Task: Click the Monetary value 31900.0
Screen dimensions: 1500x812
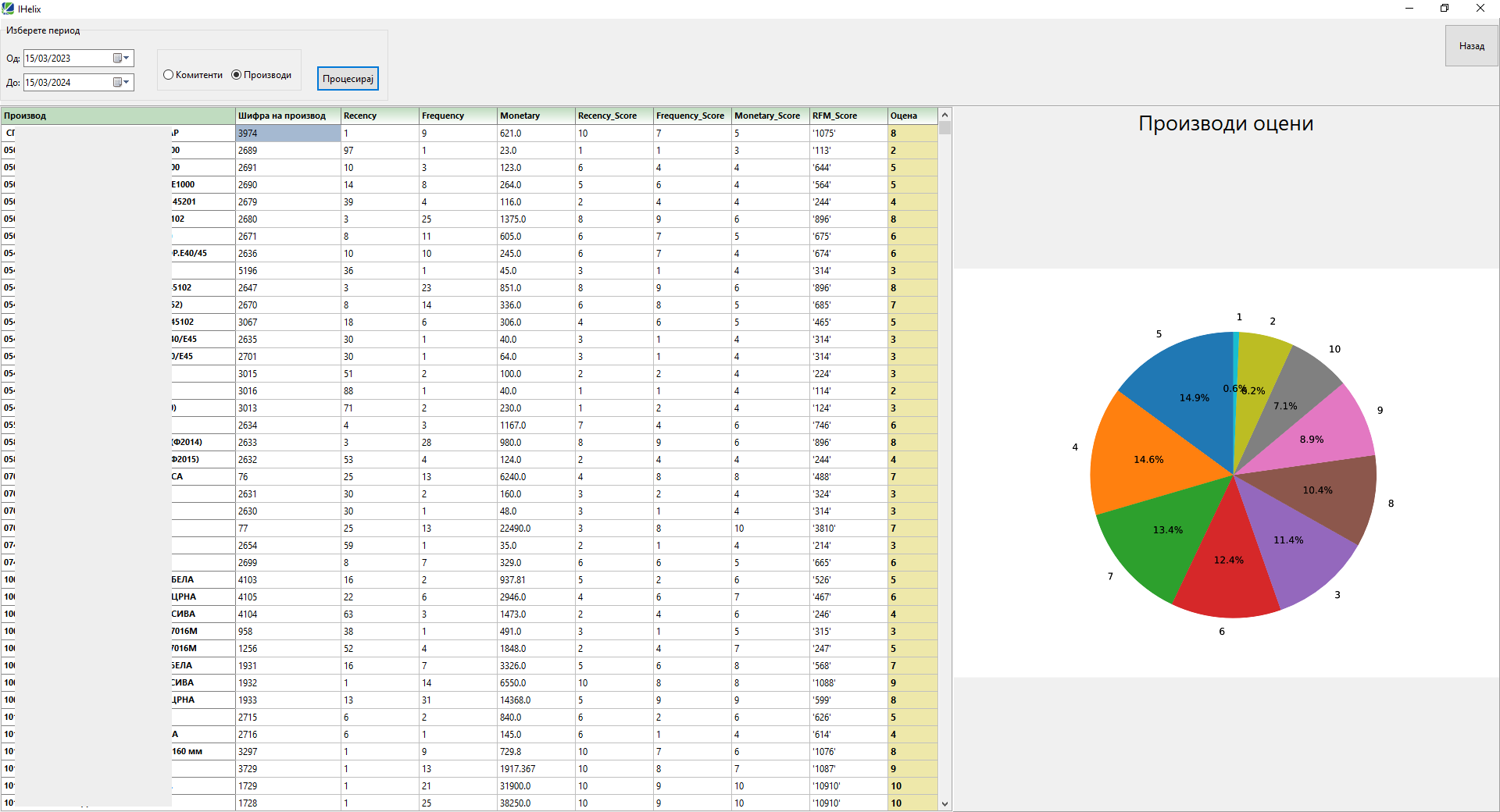Action: (536, 786)
